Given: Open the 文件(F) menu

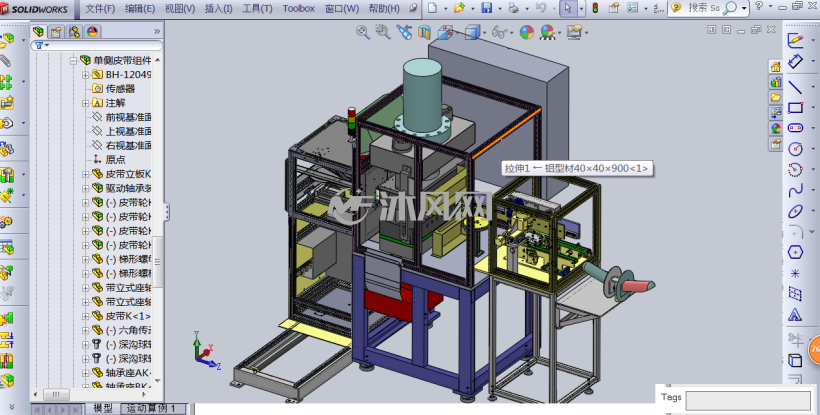Looking at the screenshot, I should 100,8.
